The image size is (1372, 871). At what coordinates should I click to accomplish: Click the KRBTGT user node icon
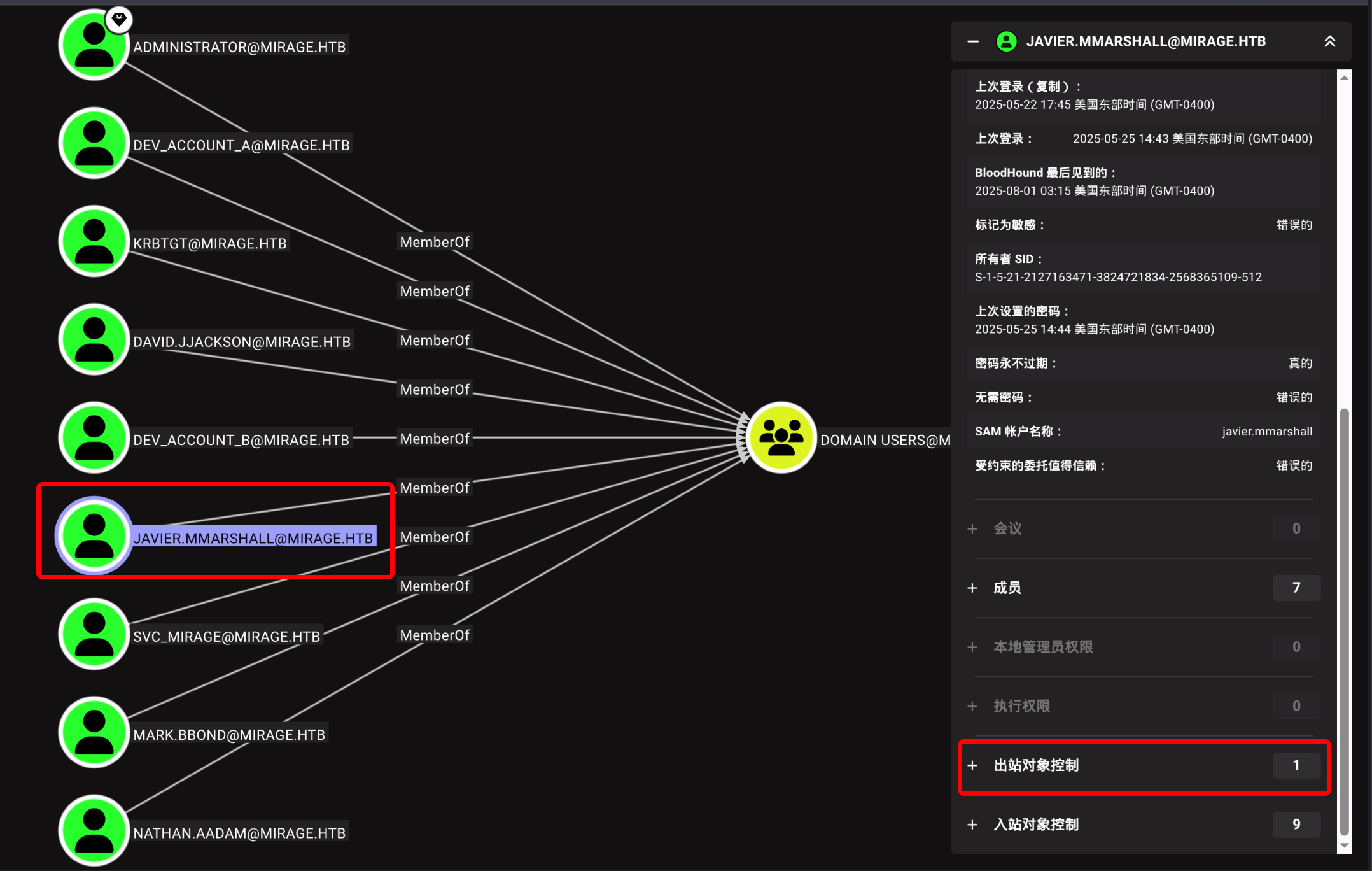click(94, 242)
